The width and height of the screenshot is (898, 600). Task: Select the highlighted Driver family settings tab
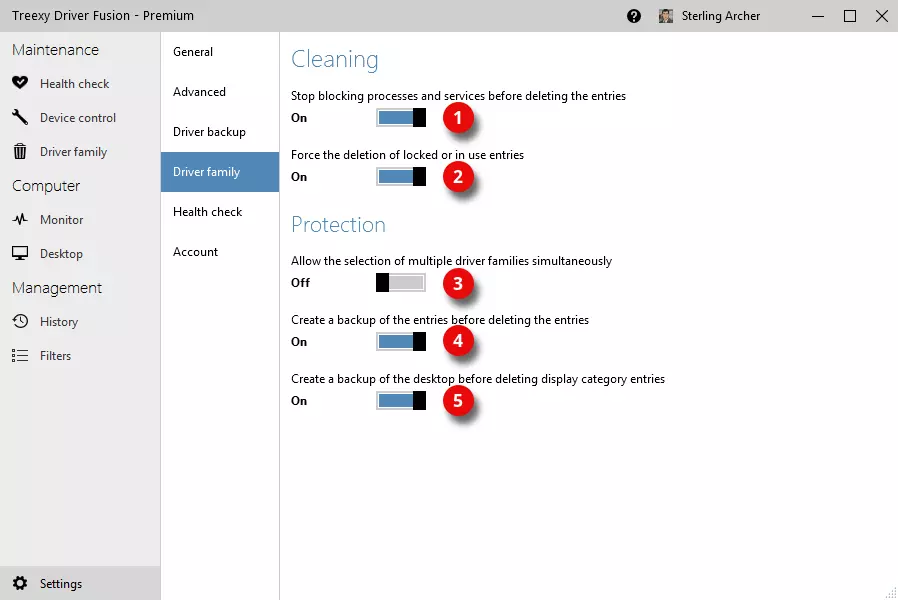220,172
